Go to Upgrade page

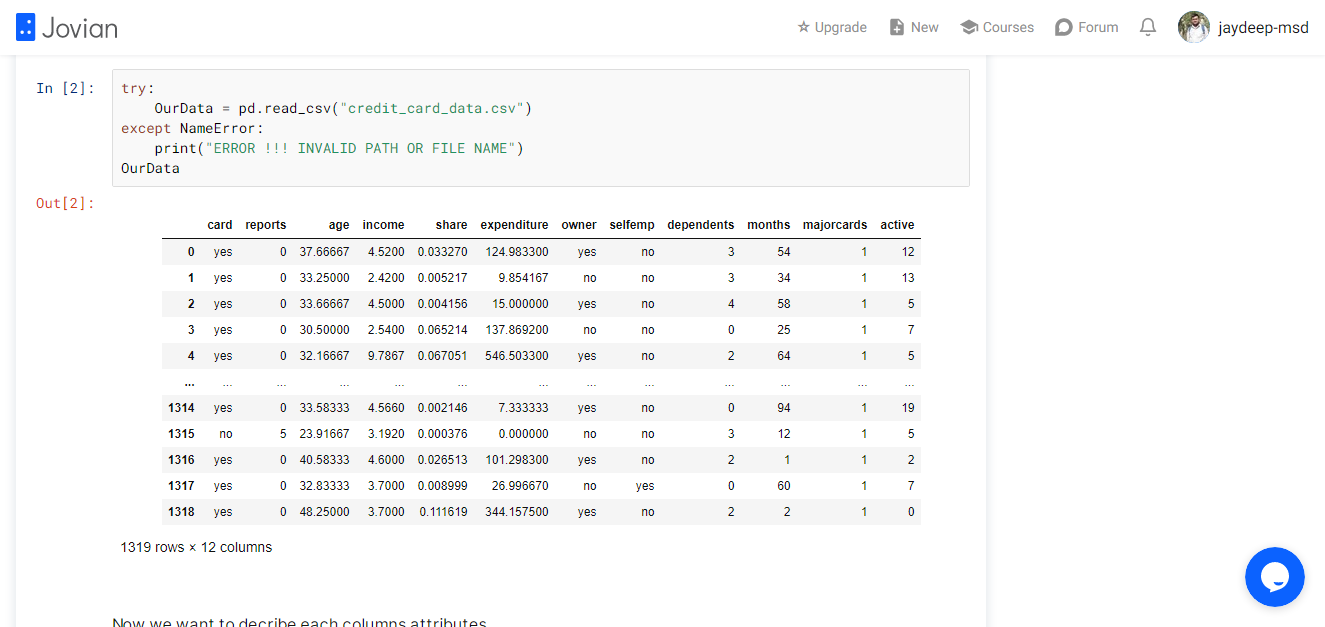point(832,27)
